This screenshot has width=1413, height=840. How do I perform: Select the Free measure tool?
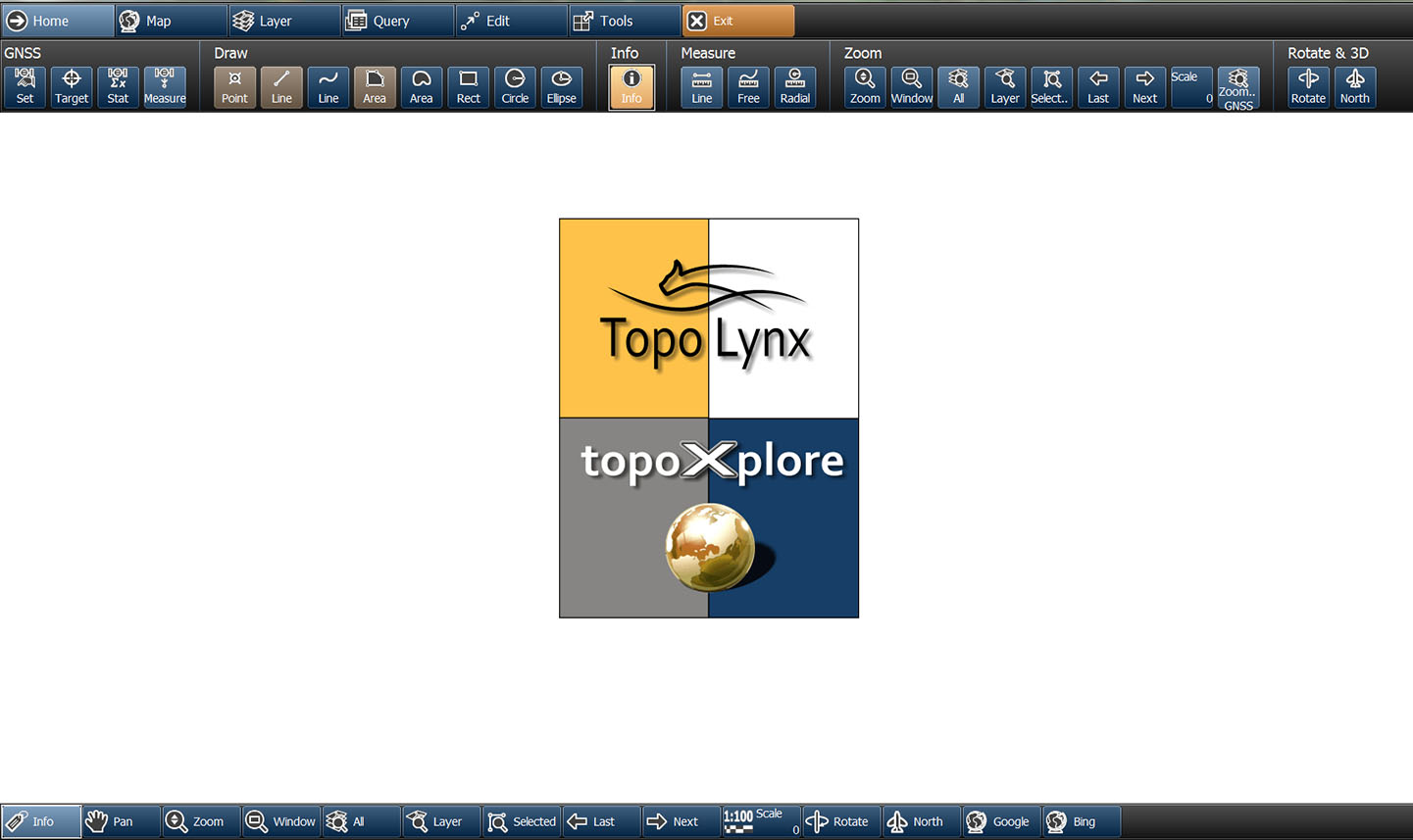[748, 86]
